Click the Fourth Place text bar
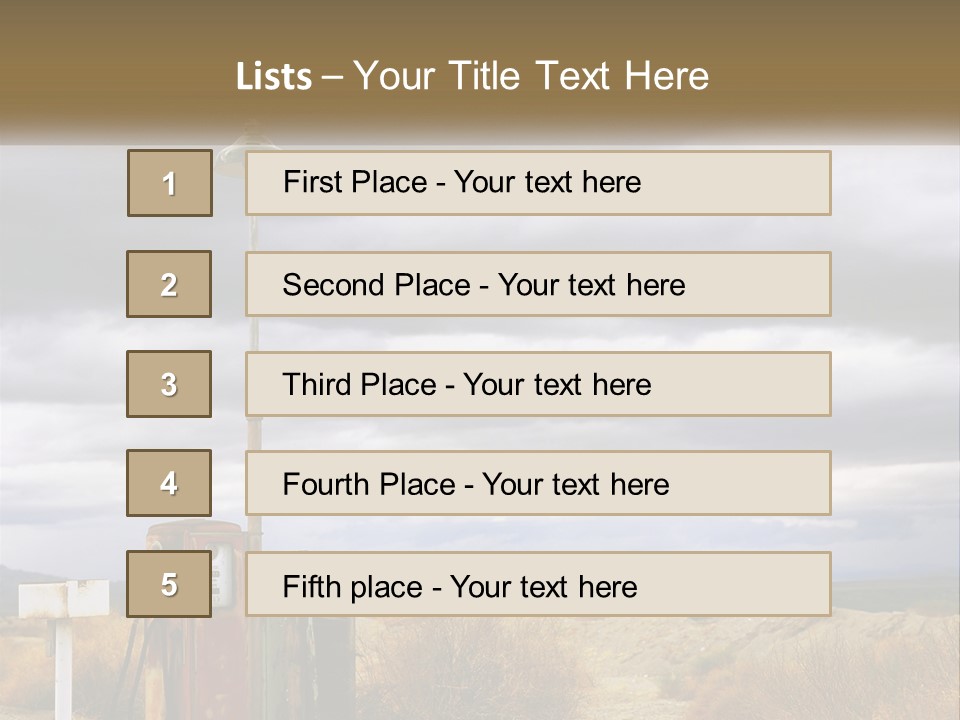Image resolution: width=960 pixels, height=720 pixels. 538,483
